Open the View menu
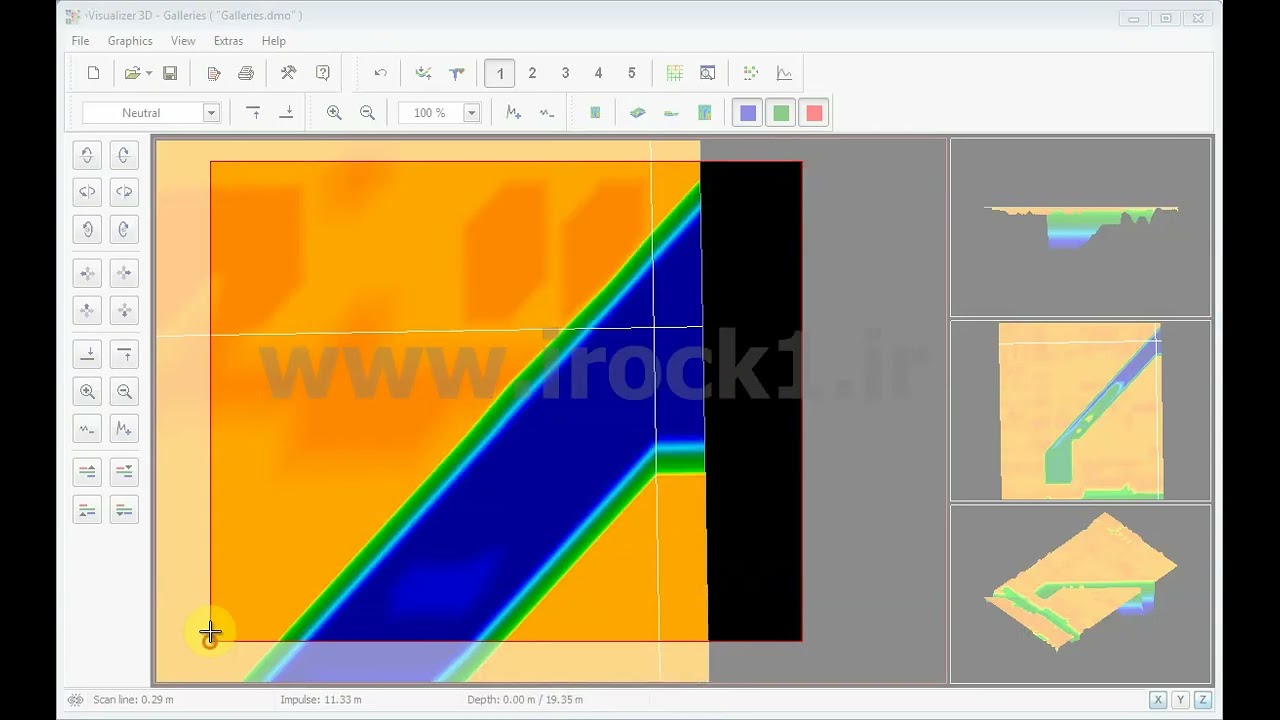The width and height of the screenshot is (1280, 720). point(183,41)
